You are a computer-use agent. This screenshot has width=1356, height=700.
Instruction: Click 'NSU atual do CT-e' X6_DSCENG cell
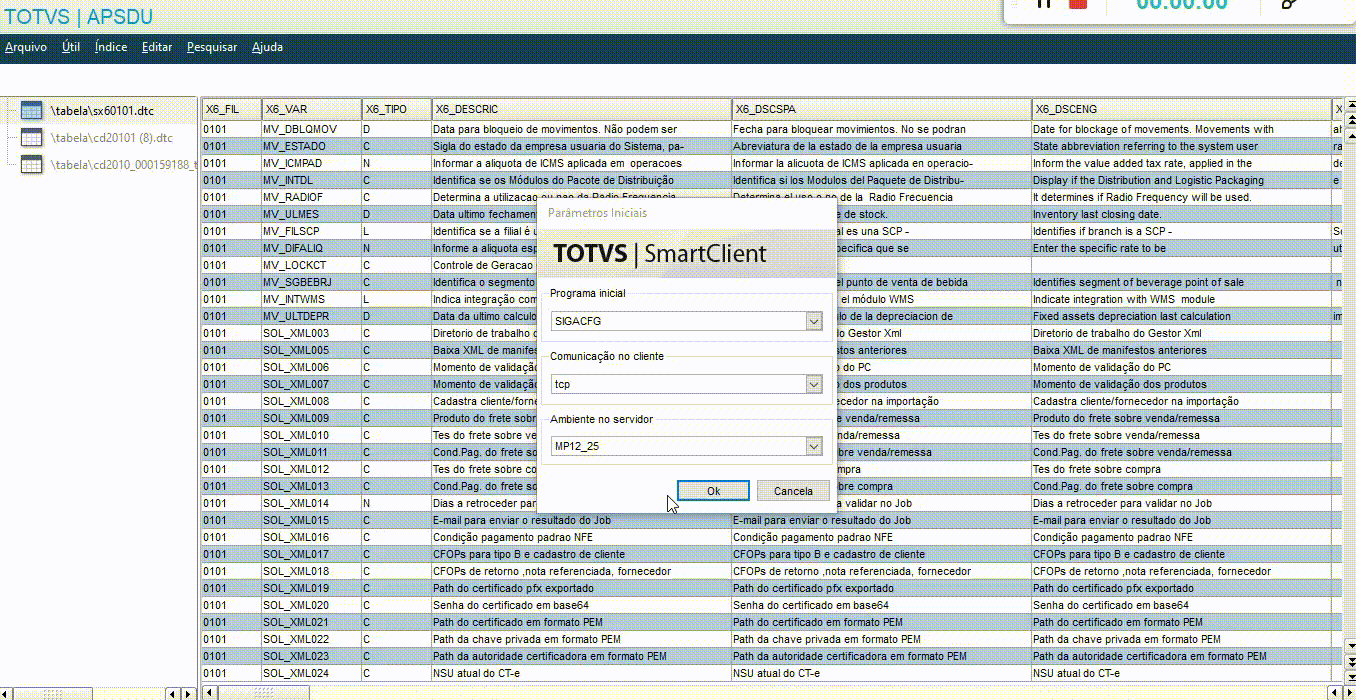click(x=1181, y=673)
